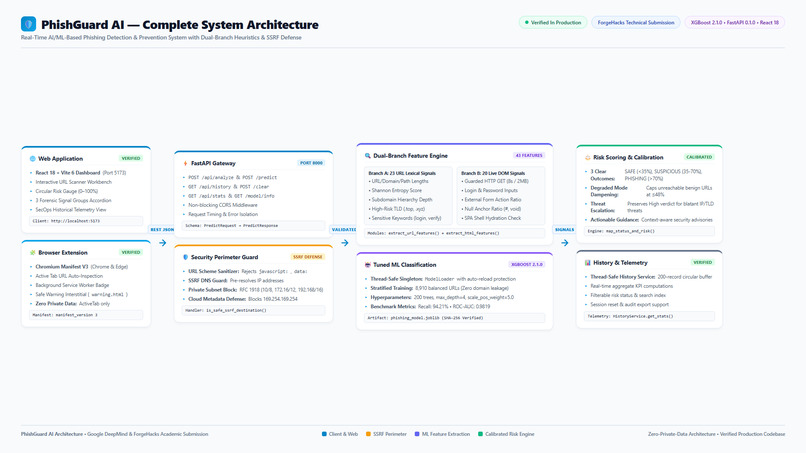The width and height of the screenshot is (806, 453).
Task: Click the PORT 8000 badge
Action: (x=311, y=163)
